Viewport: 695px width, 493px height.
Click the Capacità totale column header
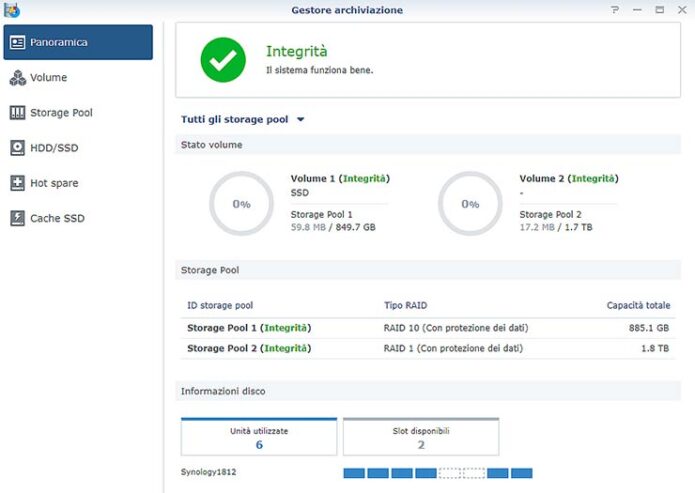pyautogui.click(x=637, y=305)
